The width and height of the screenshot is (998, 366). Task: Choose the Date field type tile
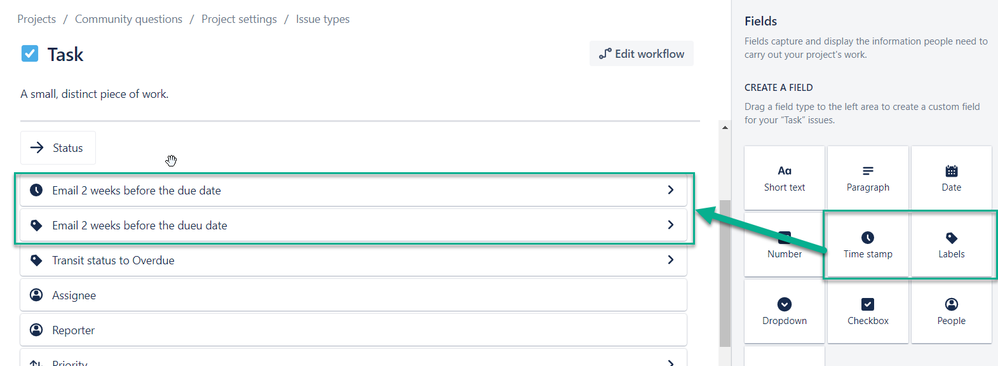(952, 178)
